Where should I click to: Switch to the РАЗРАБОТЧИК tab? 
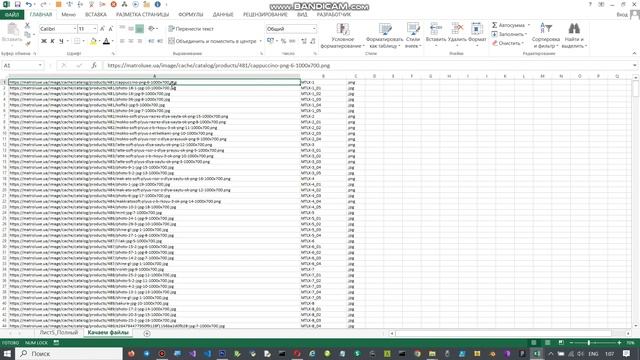[334, 15]
